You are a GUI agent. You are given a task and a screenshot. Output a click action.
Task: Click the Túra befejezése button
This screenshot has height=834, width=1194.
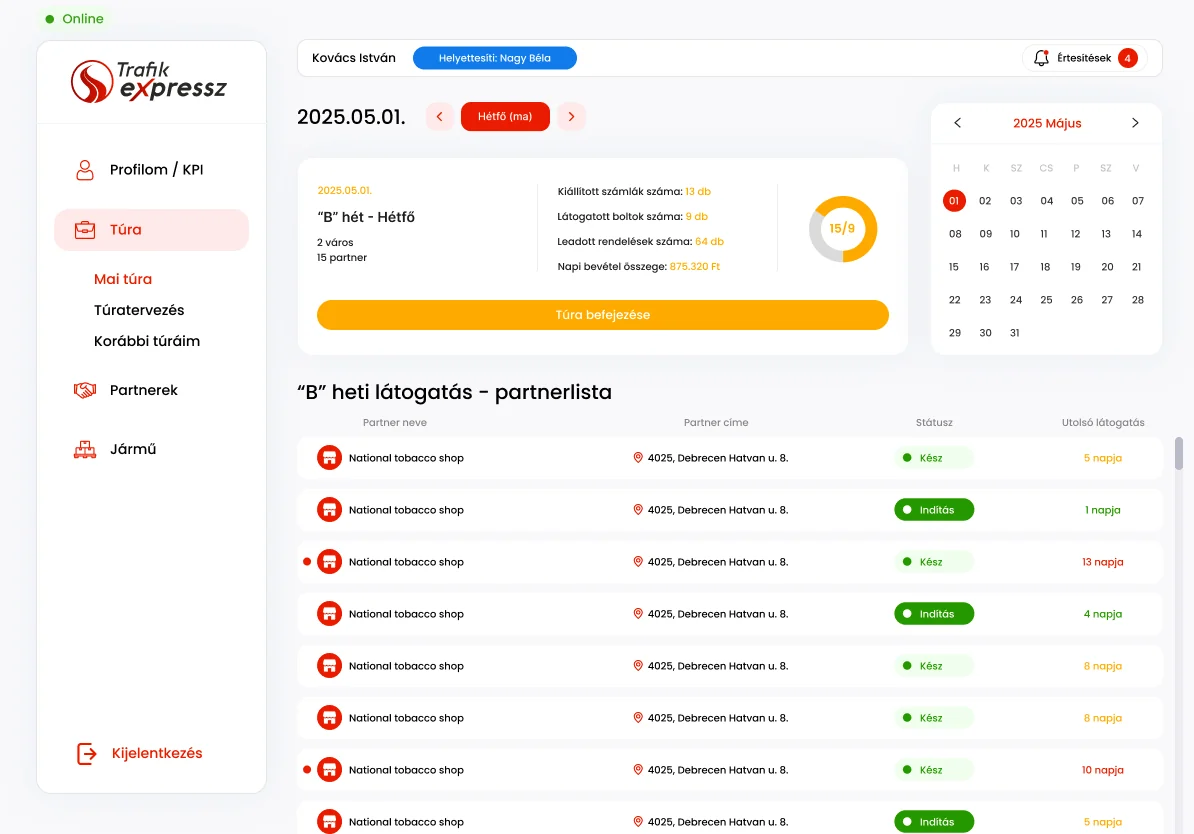602,315
